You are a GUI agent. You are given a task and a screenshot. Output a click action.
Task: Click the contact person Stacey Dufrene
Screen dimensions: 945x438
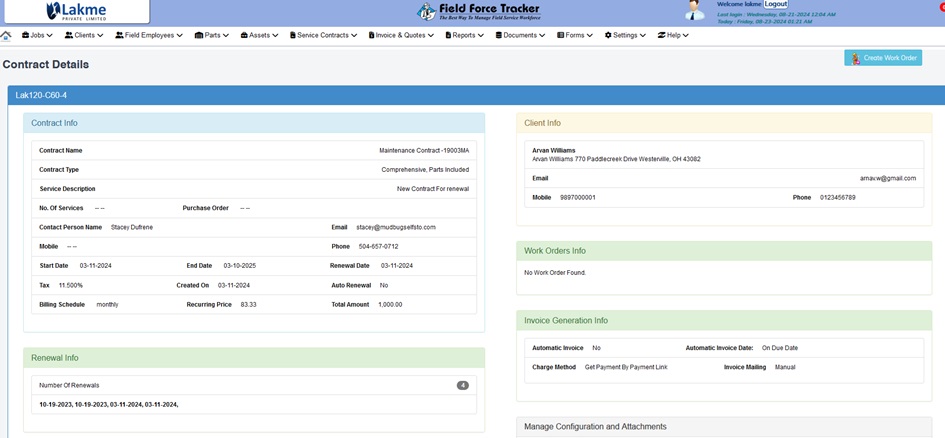click(x=132, y=227)
